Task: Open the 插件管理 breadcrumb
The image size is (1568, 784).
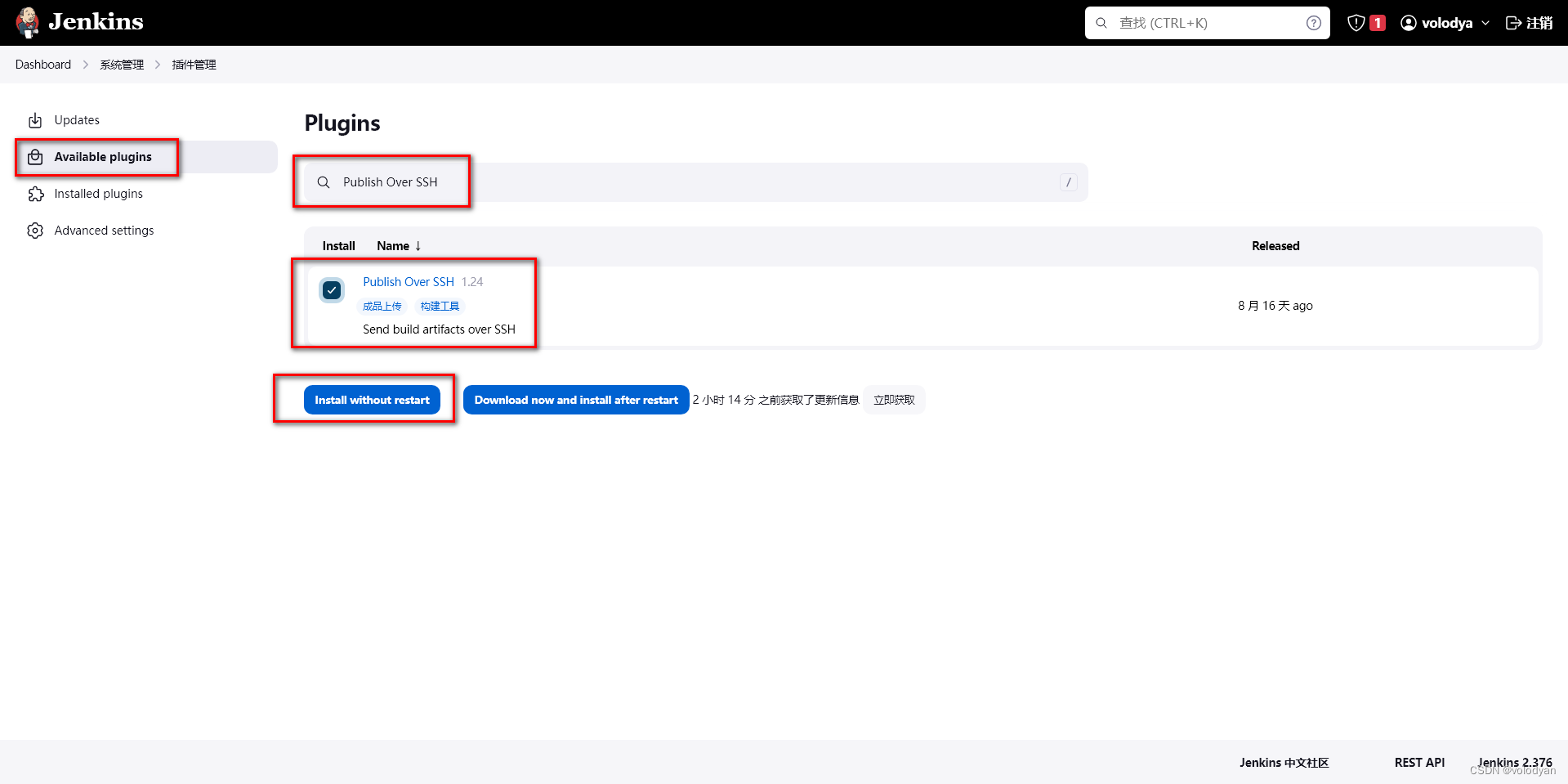Action: (194, 65)
